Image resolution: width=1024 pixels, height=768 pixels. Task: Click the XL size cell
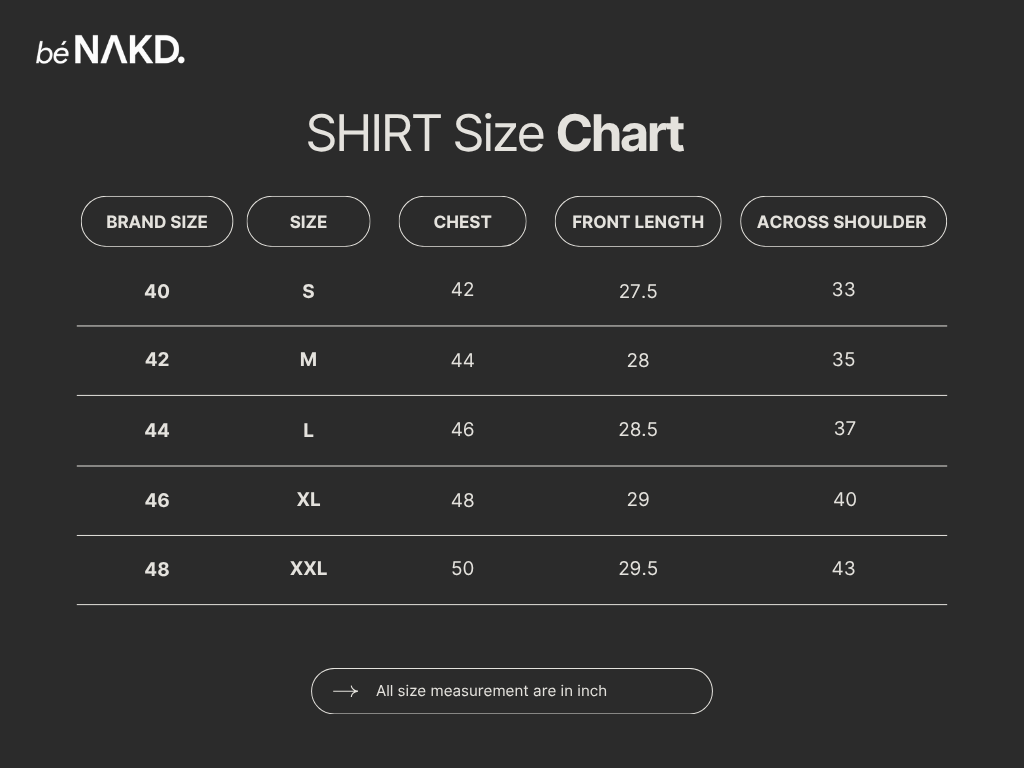(308, 499)
